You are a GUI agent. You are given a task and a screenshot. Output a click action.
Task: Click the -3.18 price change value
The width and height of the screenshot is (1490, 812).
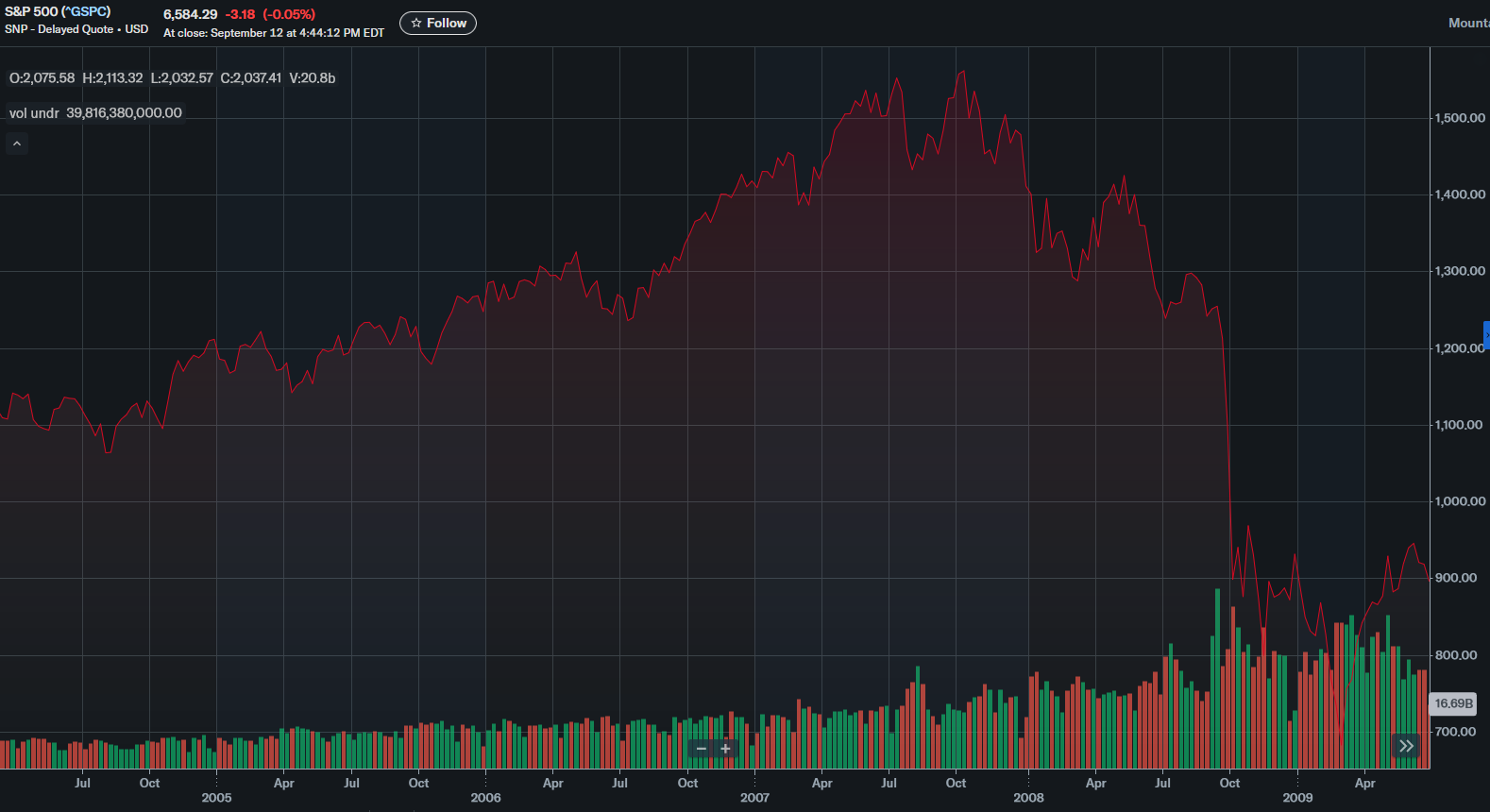click(x=240, y=14)
